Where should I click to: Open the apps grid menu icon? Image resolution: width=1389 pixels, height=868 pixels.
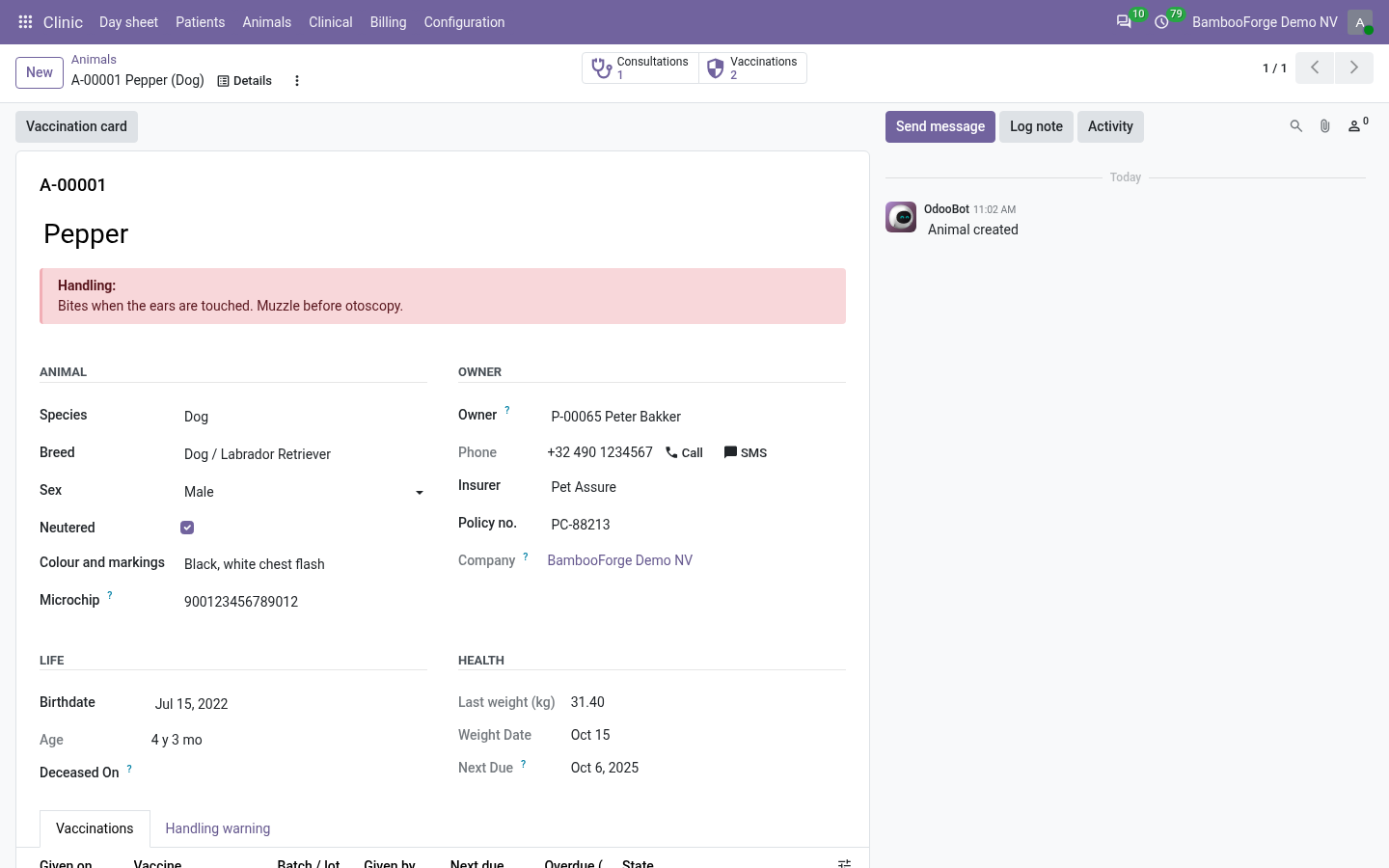25,22
